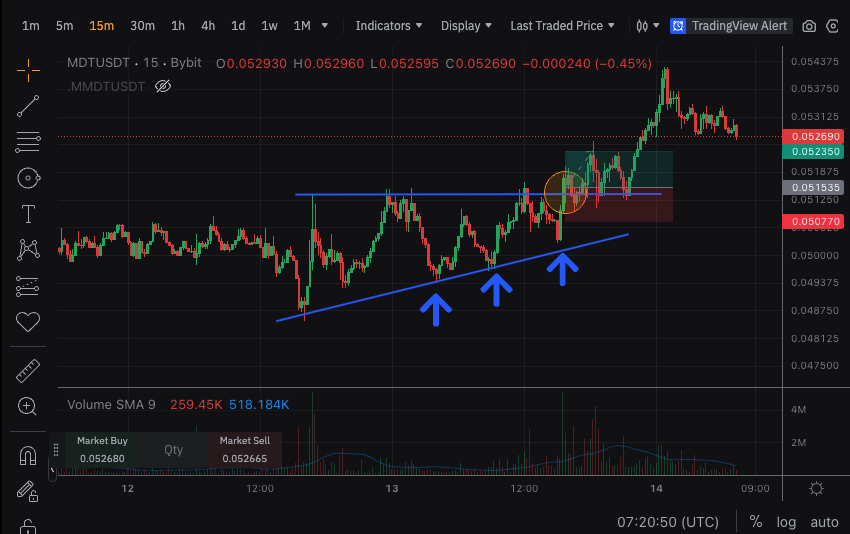Screen dimensions: 850x534
Task: Toggle auto scale mode
Action: pos(824,522)
